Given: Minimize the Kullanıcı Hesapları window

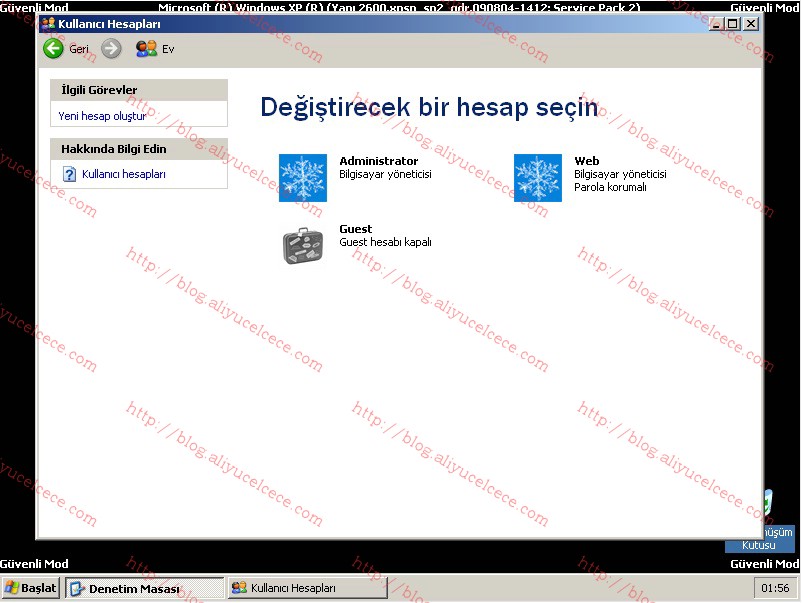Looking at the screenshot, I should pyautogui.click(x=717, y=24).
